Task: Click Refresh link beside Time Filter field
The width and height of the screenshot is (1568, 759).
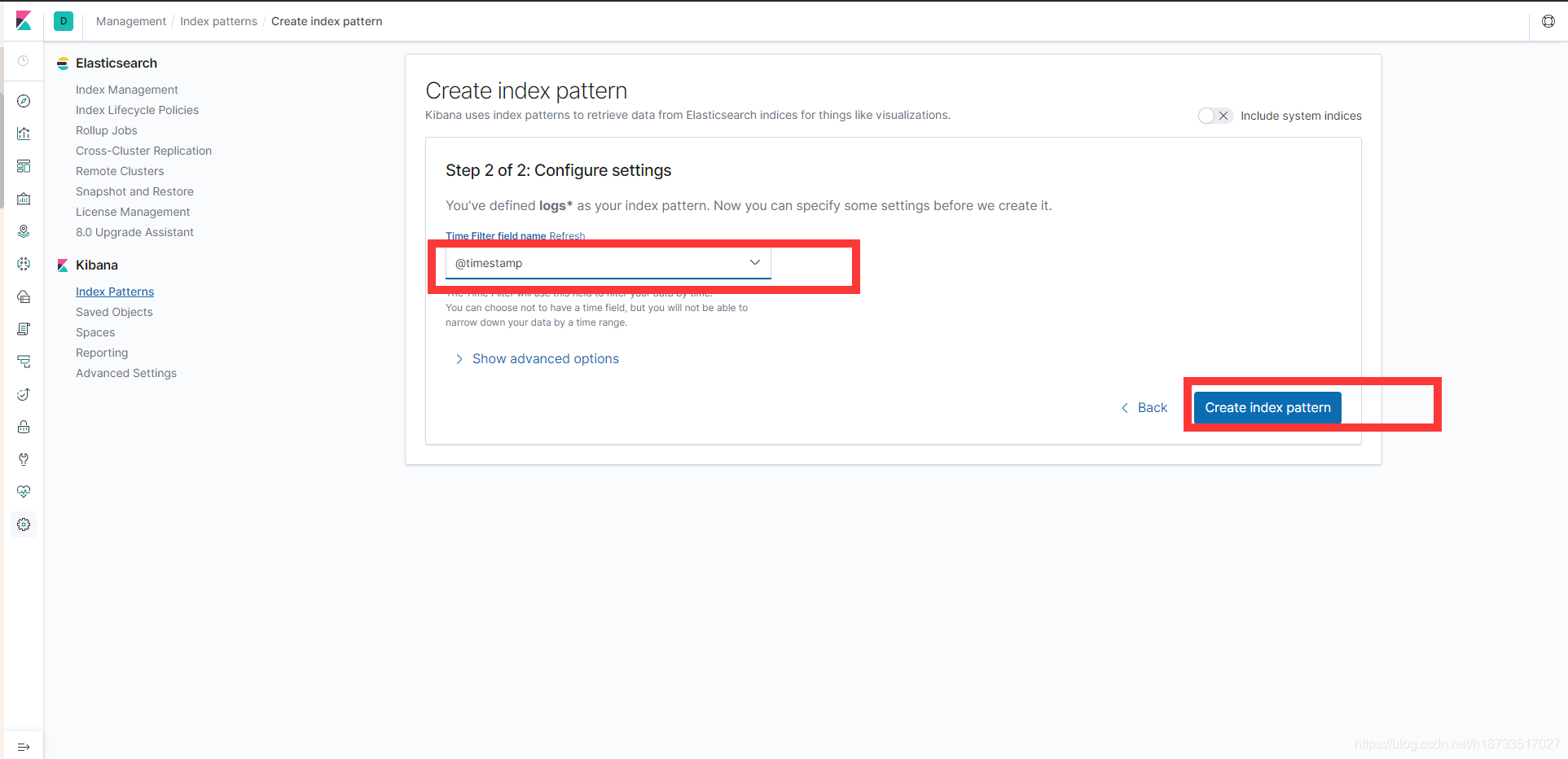Action: (567, 236)
